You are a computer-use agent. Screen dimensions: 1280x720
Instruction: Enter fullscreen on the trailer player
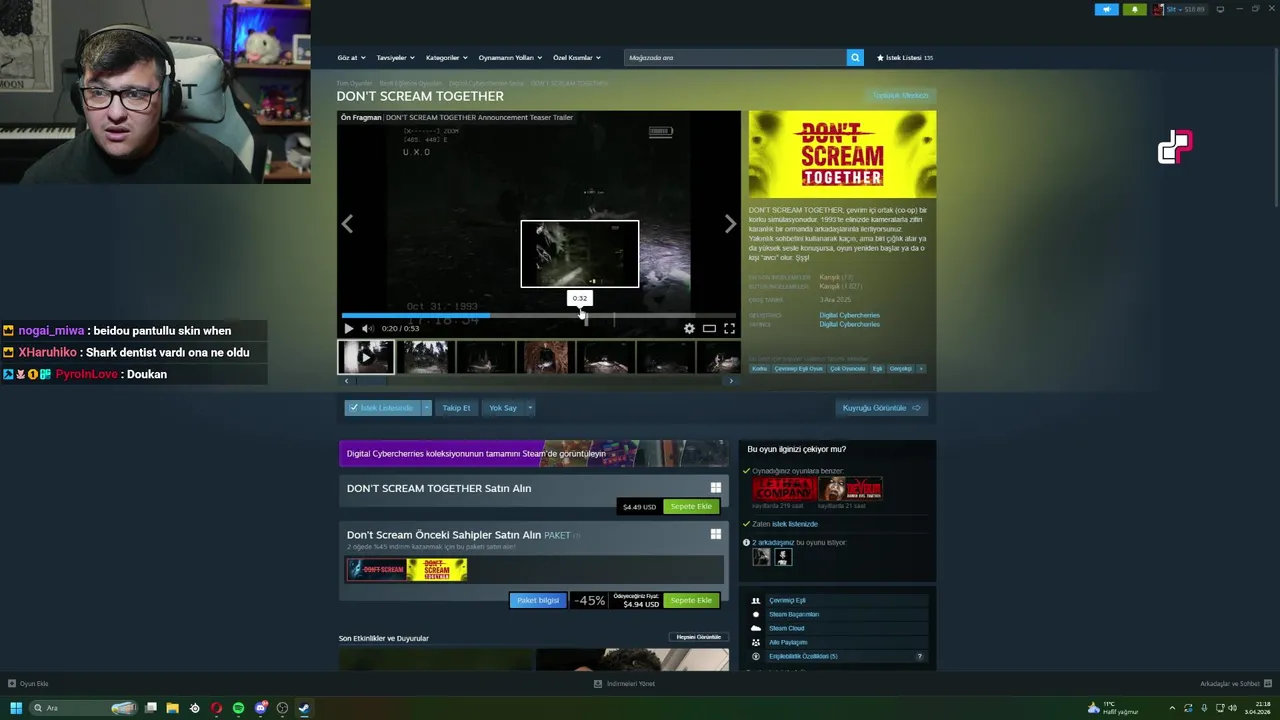729,328
